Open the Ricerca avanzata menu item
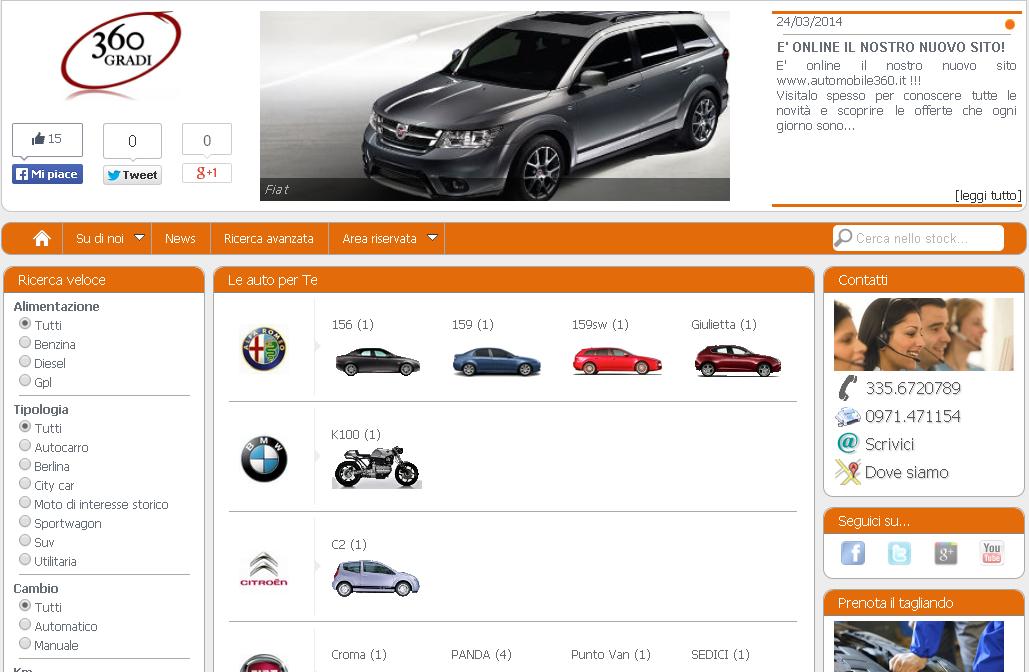Screen dimensions: 1029x672 (268, 238)
